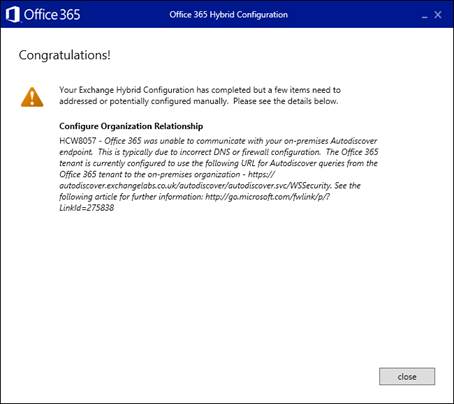454x404 pixels.
Task: Click the 'on-premises Autodiscover' phrase in error text
Action: tap(330, 141)
